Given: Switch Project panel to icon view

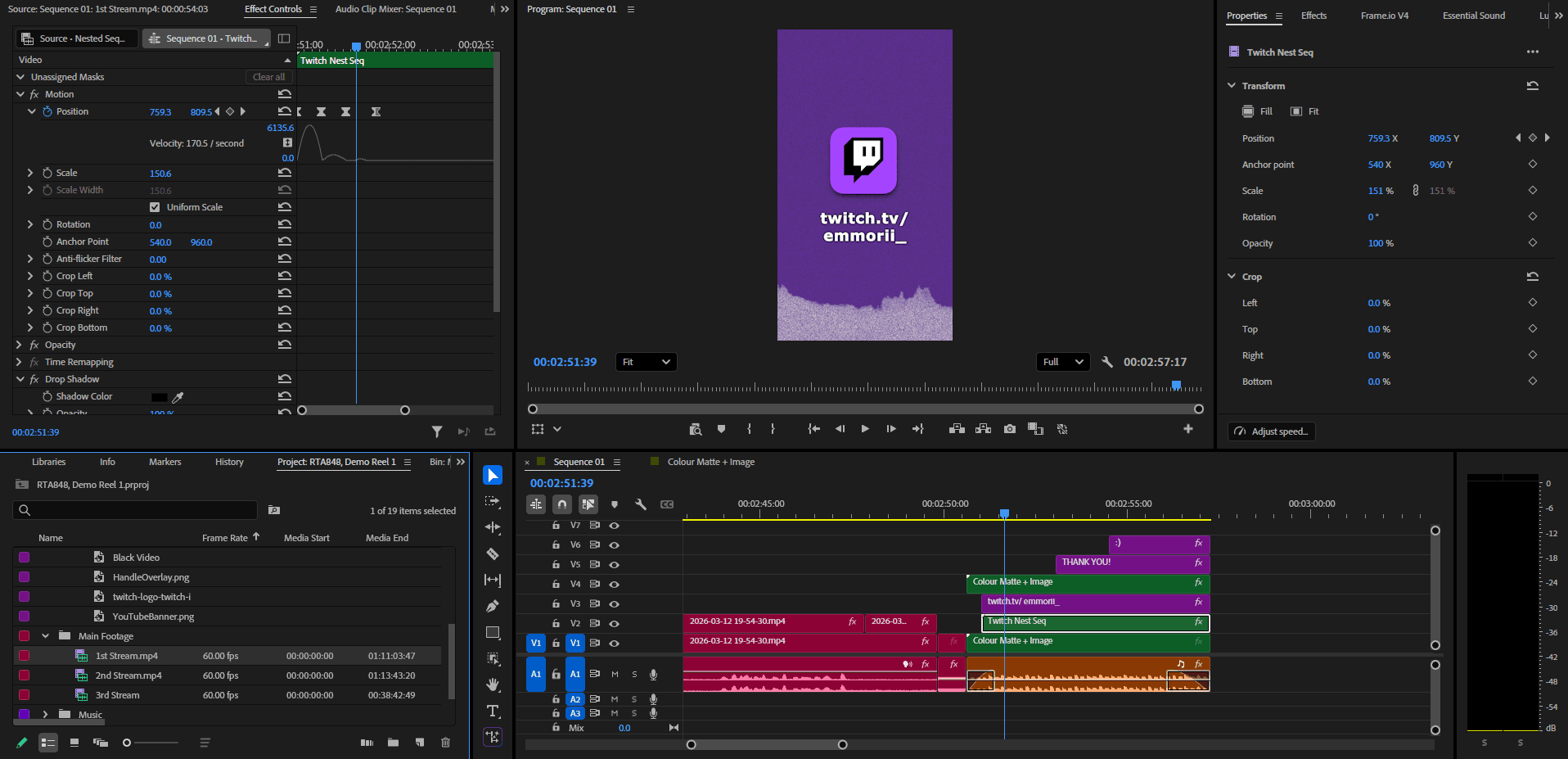Looking at the screenshot, I should (74, 743).
